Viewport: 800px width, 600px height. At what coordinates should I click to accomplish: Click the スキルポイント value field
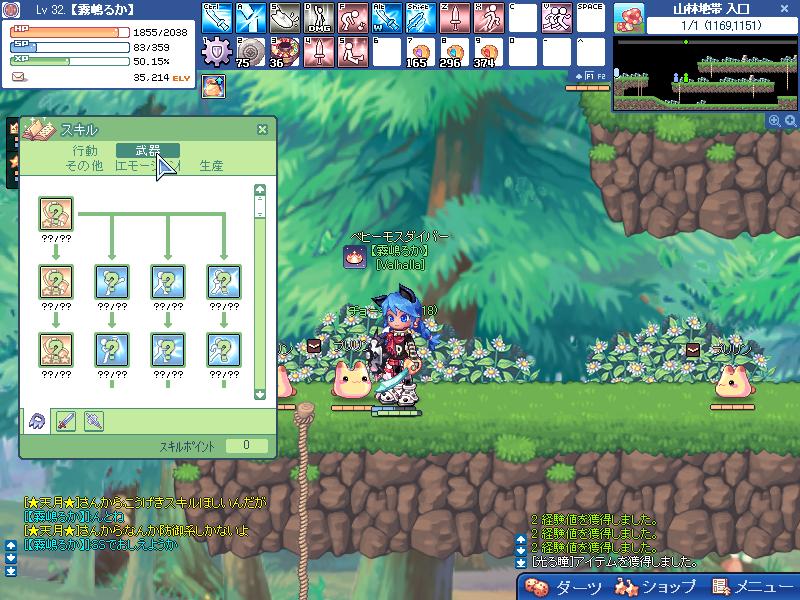(246, 445)
